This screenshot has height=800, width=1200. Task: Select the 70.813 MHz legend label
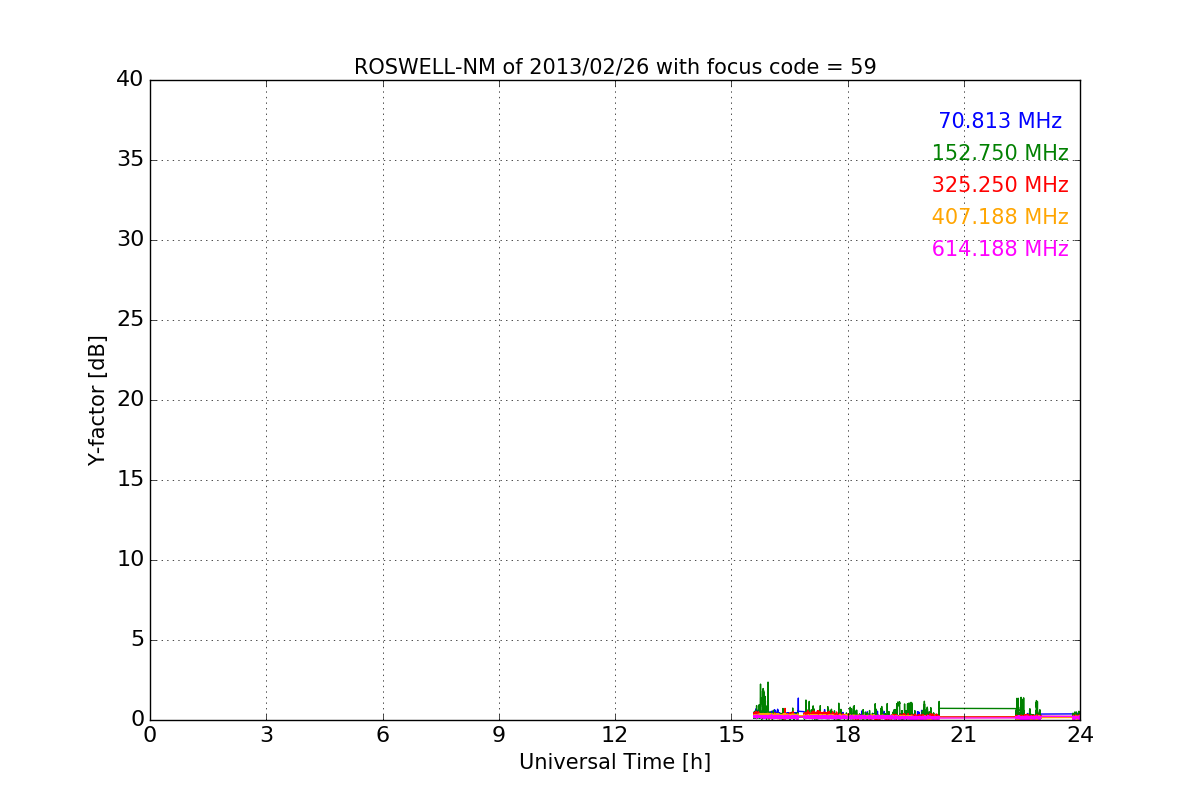click(1000, 121)
